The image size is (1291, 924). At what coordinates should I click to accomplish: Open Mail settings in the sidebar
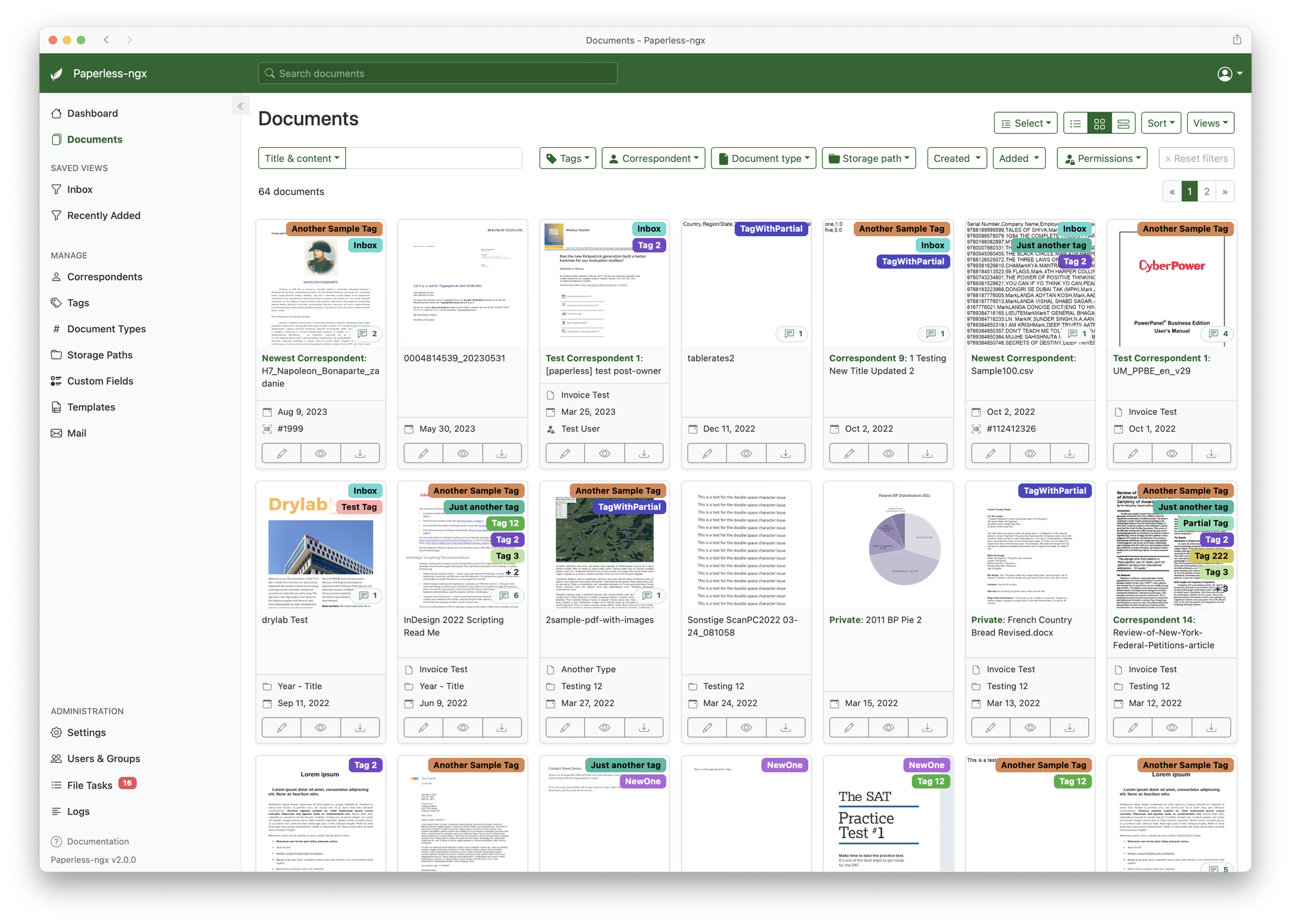(x=76, y=433)
